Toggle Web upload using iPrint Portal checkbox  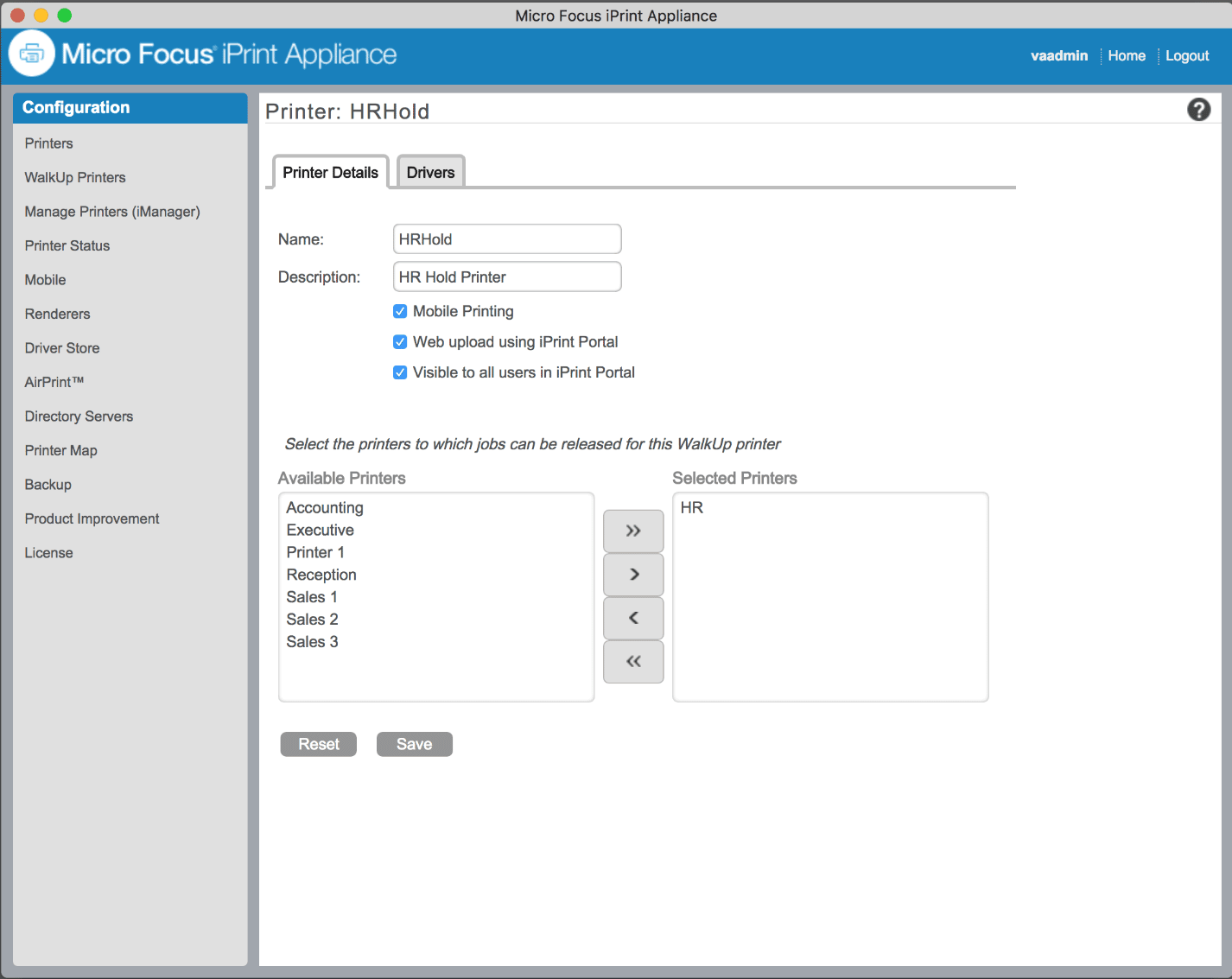(x=400, y=342)
